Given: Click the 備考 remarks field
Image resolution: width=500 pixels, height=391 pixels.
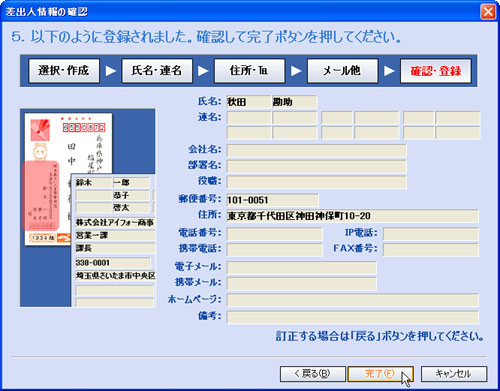Looking at the screenshot, I should coord(352,317).
